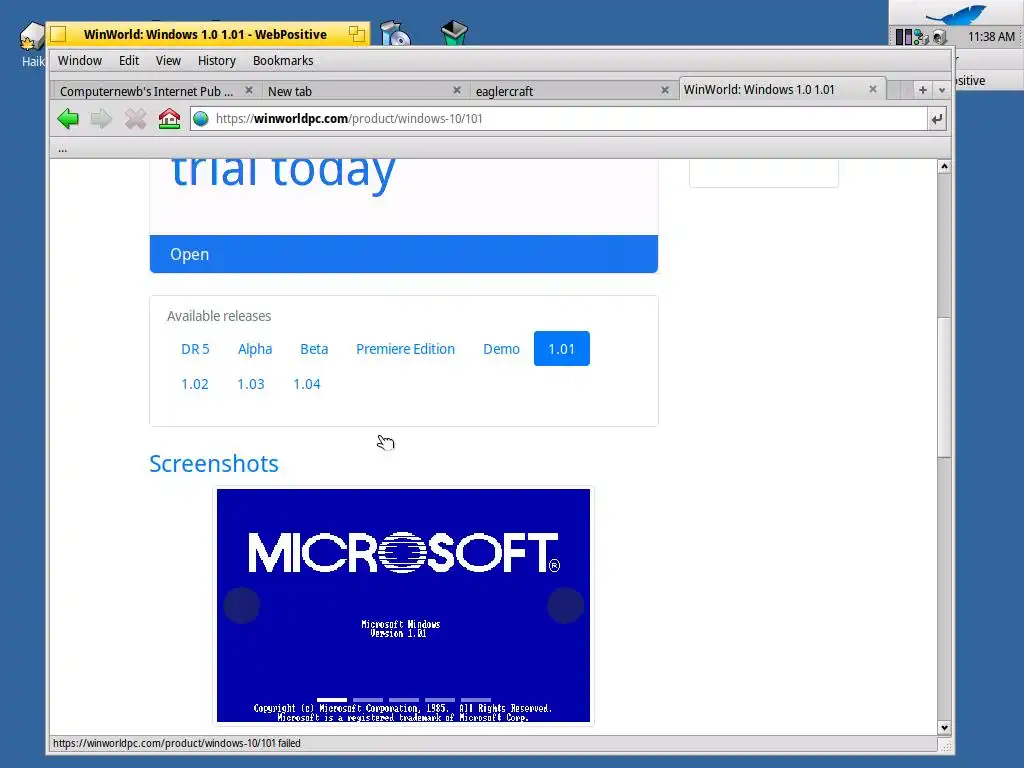Viewport: 1024px width, 768px height.
Task: Open the CD installer desktop icon
Action: [395, 33]
